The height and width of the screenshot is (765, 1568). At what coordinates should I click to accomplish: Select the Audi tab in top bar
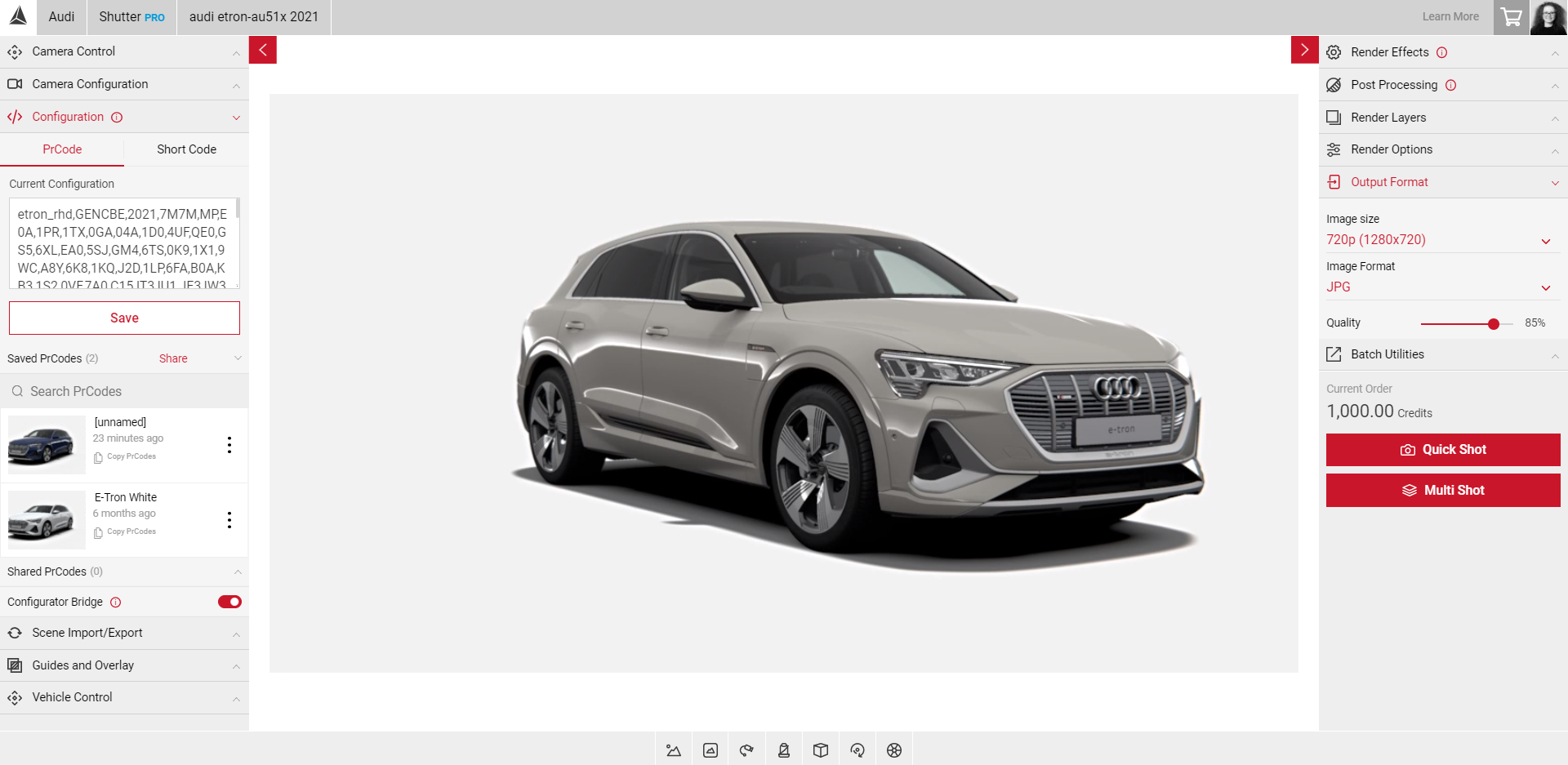(61, 17)
